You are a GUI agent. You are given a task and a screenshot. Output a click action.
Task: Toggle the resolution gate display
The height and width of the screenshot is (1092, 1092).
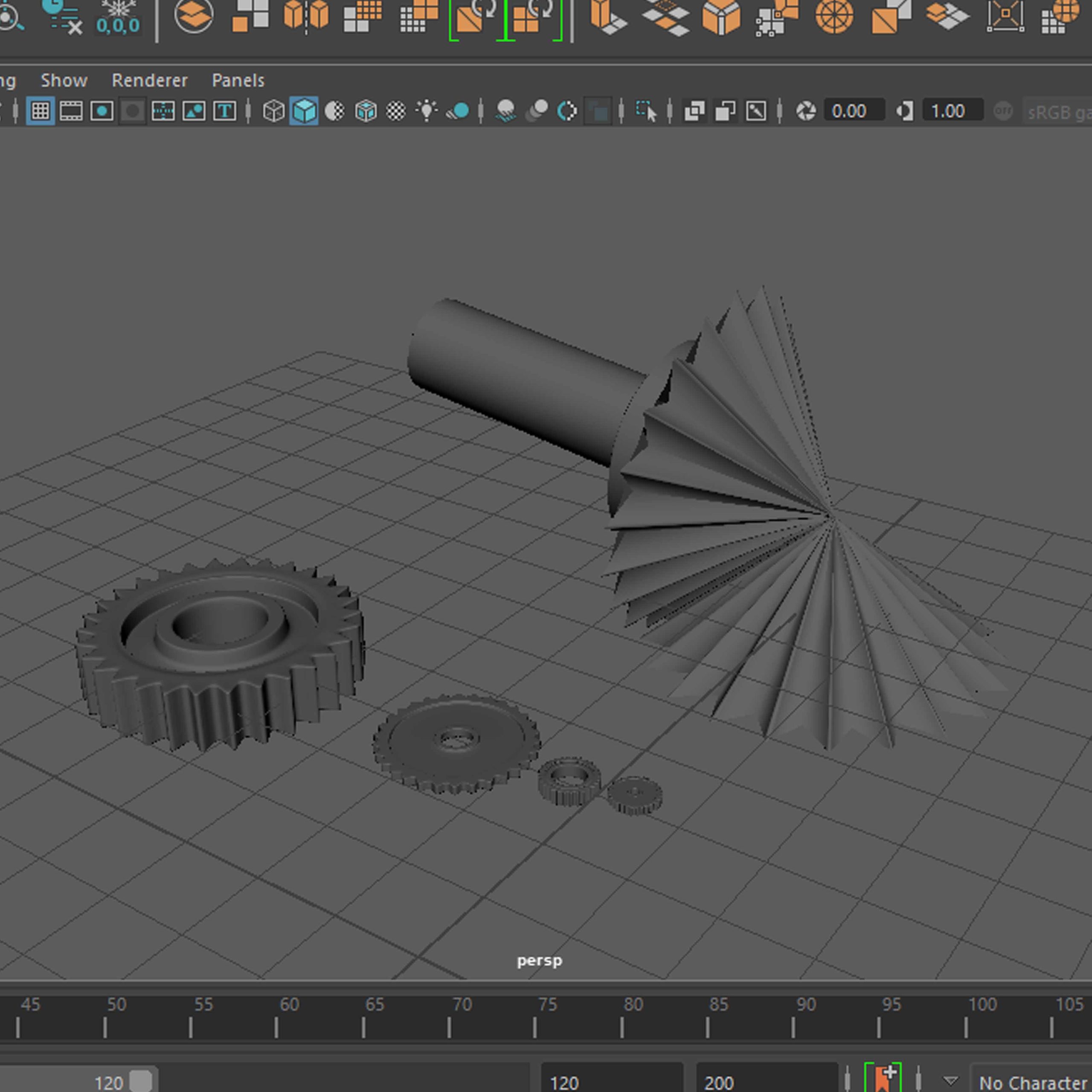(102, 111)
